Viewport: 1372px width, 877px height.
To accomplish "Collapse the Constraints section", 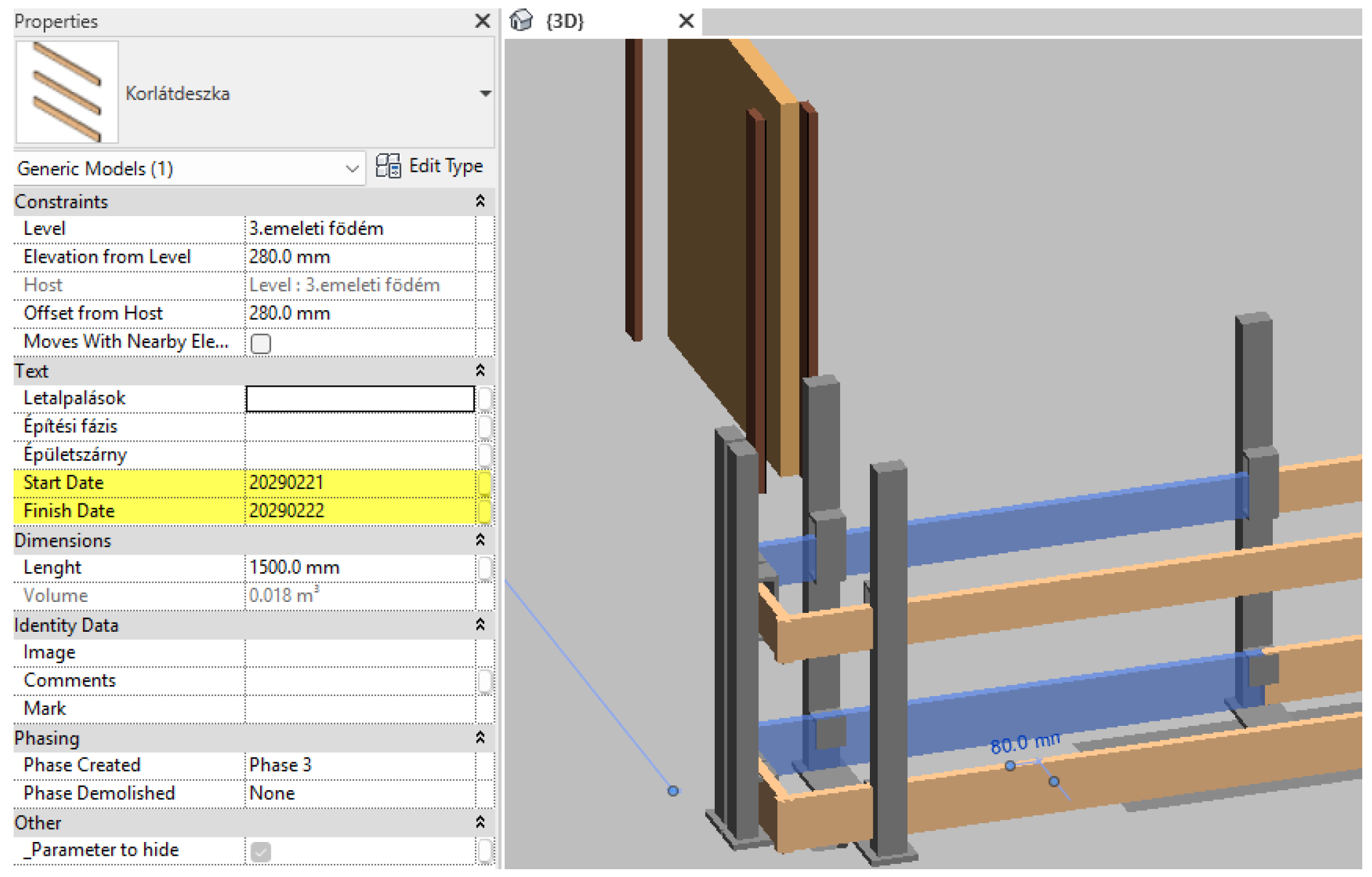I will pos(480,201).
